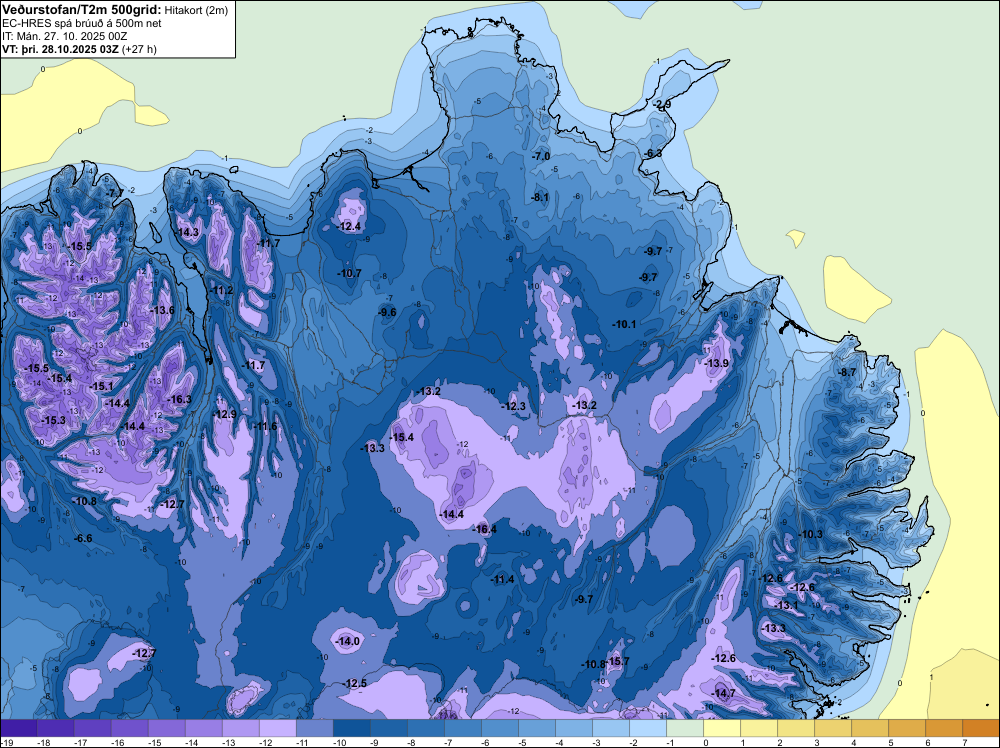Click the -7.7 temperature value
This screenshot has width=1000, height=748.
pos(115,193)
